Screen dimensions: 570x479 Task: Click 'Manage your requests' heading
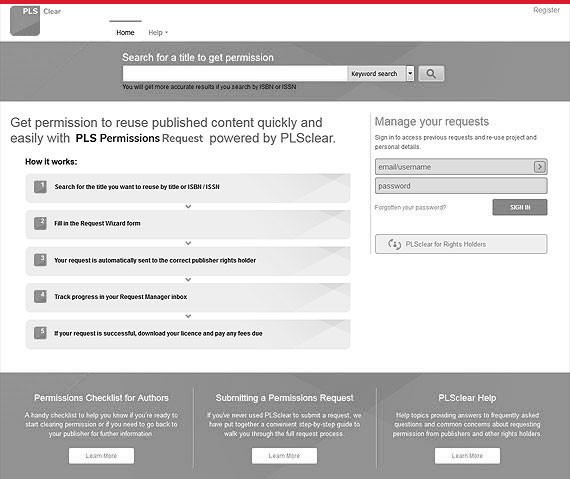pos(432,122)
